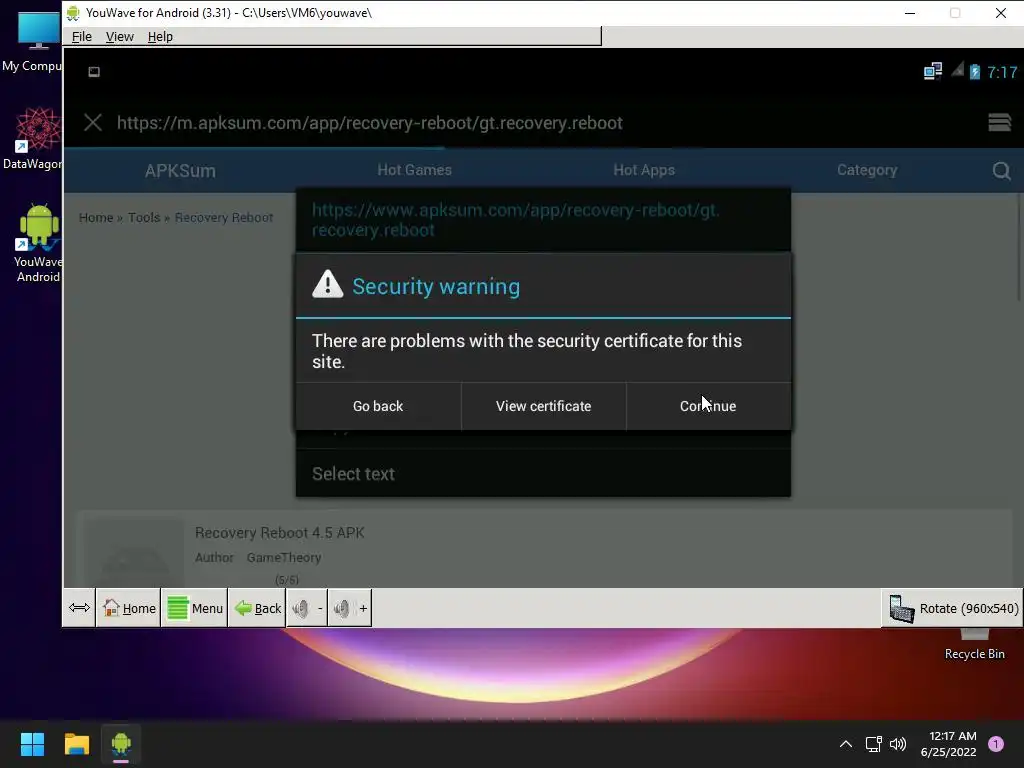Raise volume with the speaker plus button
Viewport: 1024px width, 768px height.
[349, 608]
